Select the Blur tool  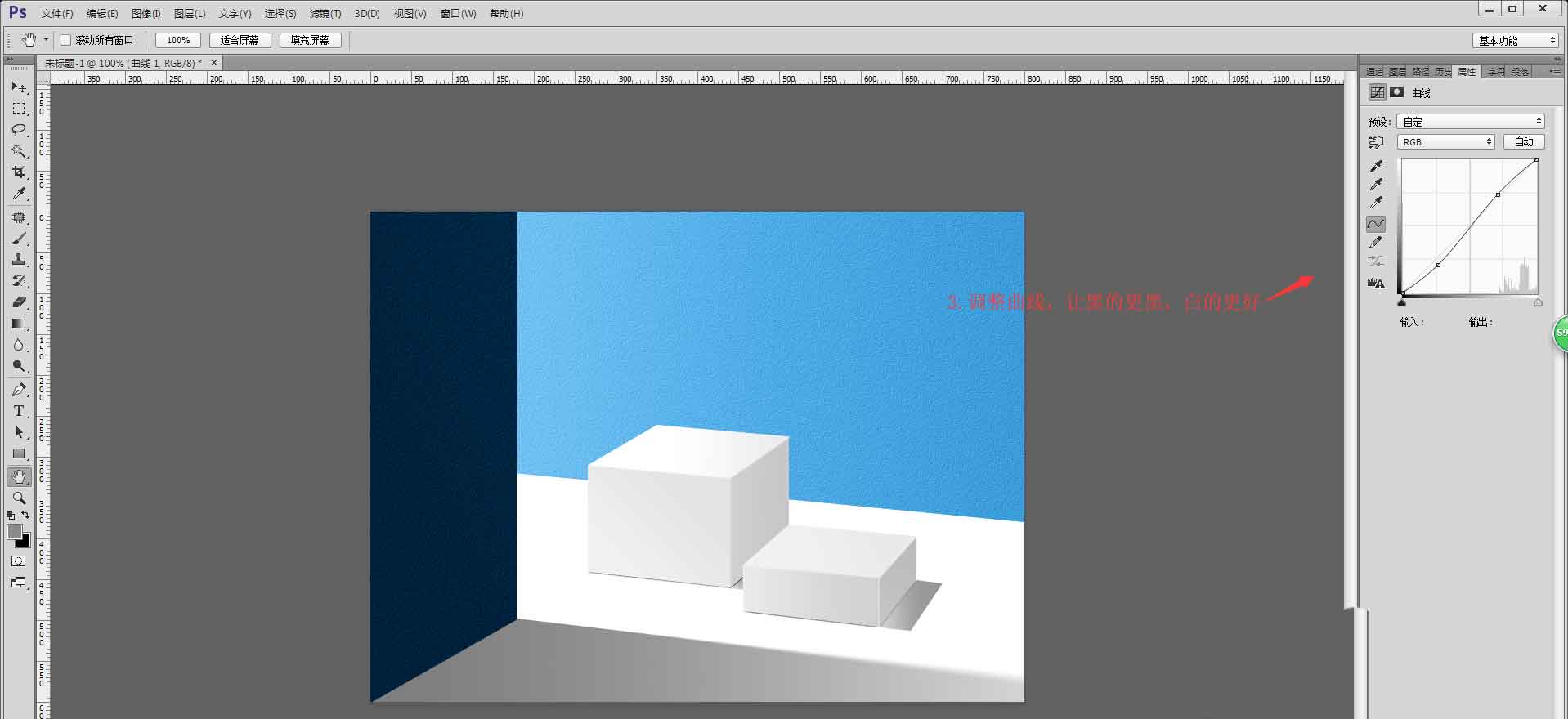19,345
